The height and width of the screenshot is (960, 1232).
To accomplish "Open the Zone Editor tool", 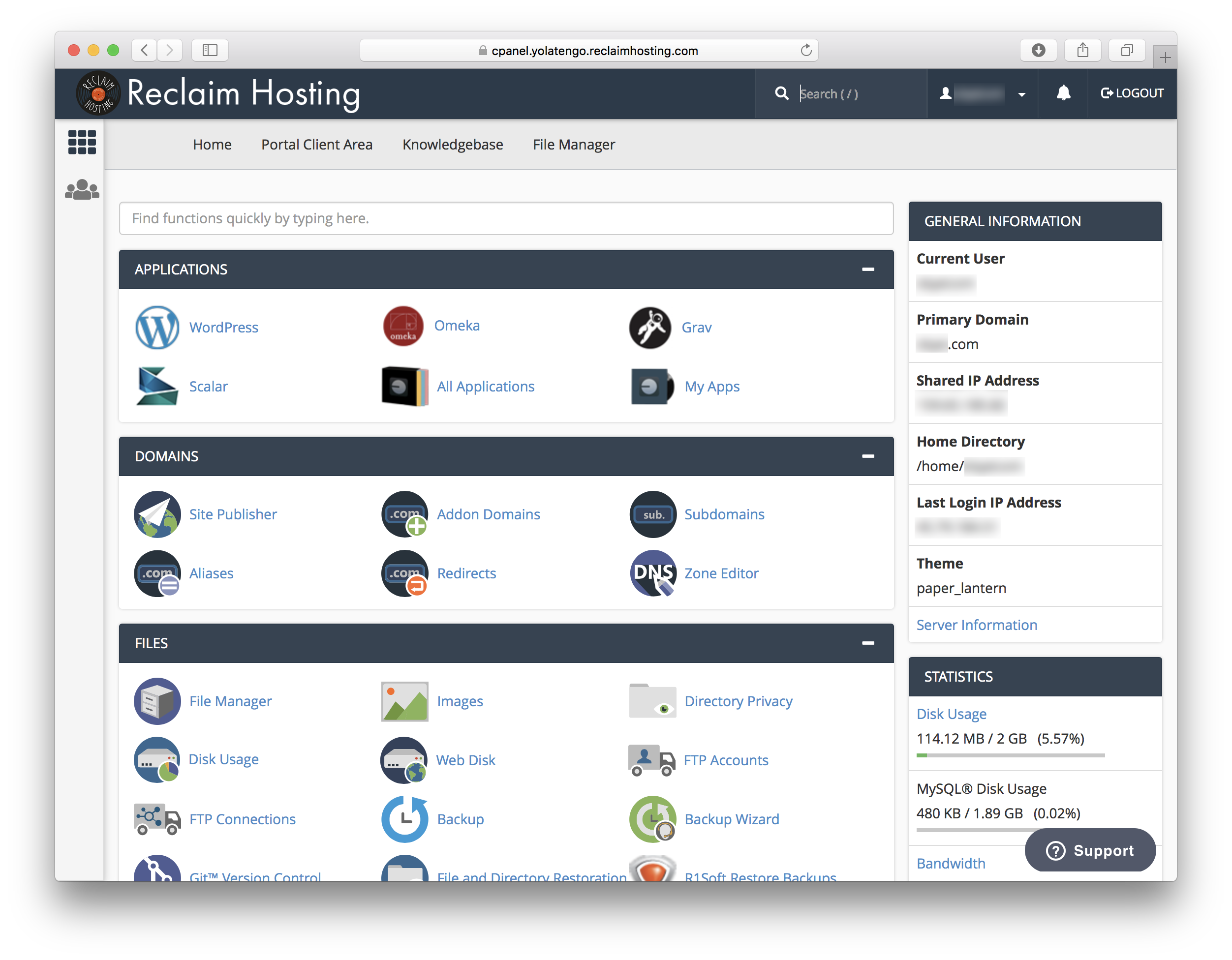I will pos(721,573).
